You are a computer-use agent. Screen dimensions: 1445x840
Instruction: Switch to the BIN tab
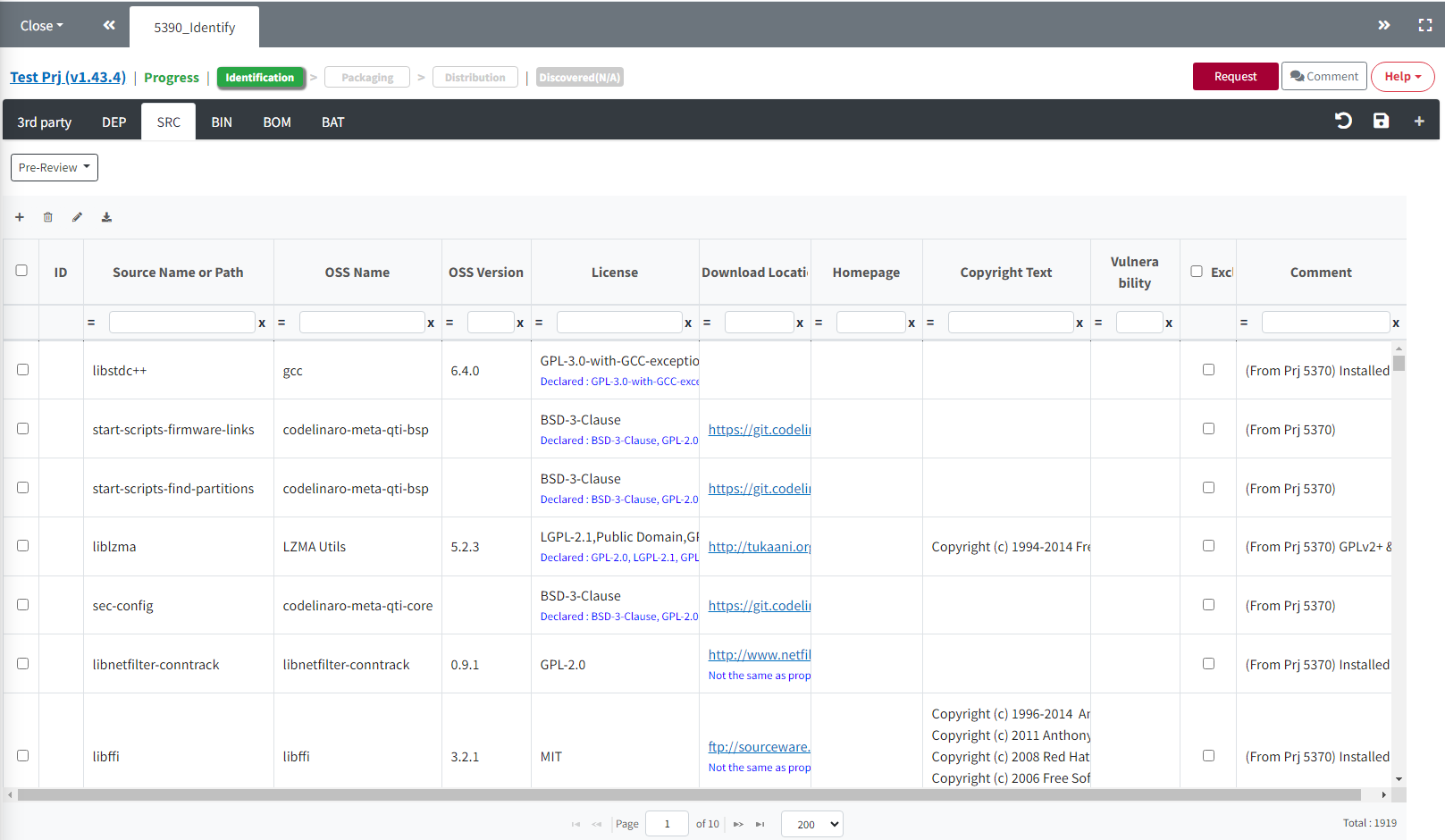222,122
